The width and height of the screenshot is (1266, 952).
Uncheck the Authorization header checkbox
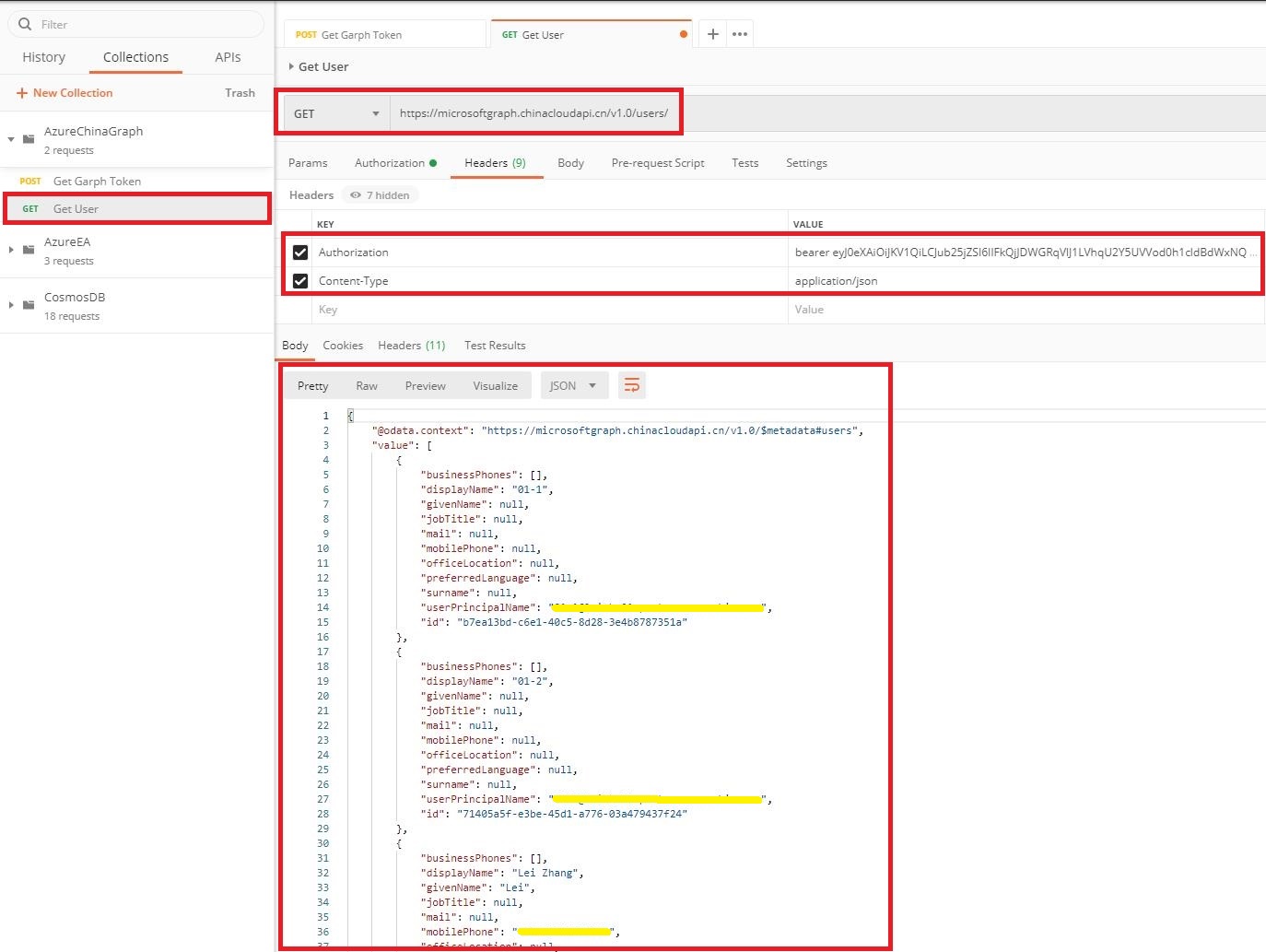click(x=300, y=252)
